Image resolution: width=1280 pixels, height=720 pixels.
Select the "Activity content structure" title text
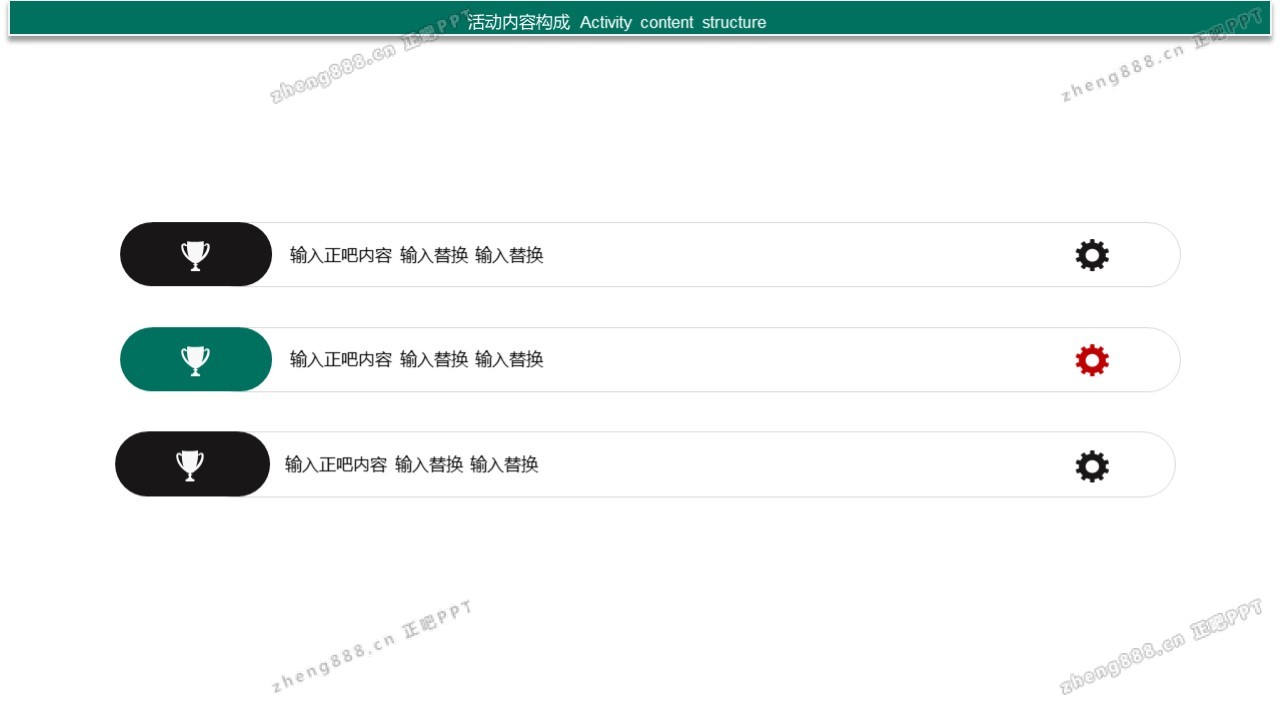(x=673, y=22)
